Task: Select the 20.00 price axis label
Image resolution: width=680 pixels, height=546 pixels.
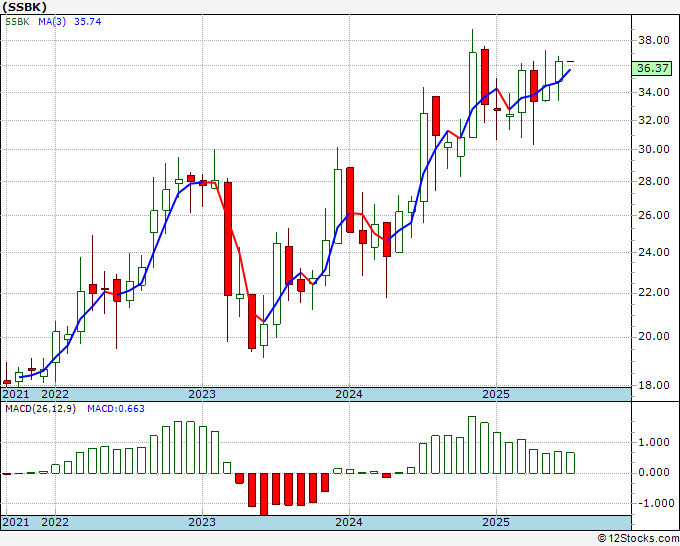Action: (654, 336)
